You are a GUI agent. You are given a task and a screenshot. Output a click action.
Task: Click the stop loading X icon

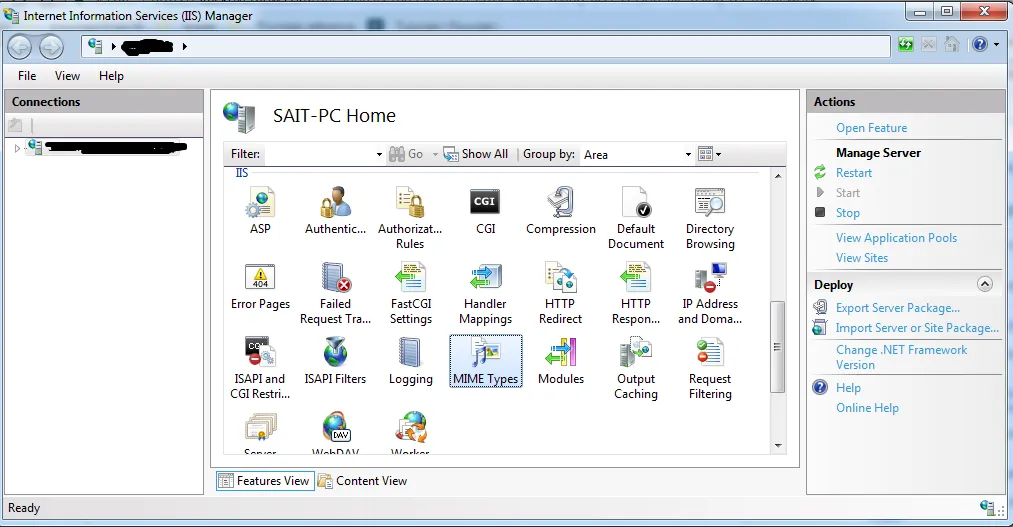tap(928, 45)
